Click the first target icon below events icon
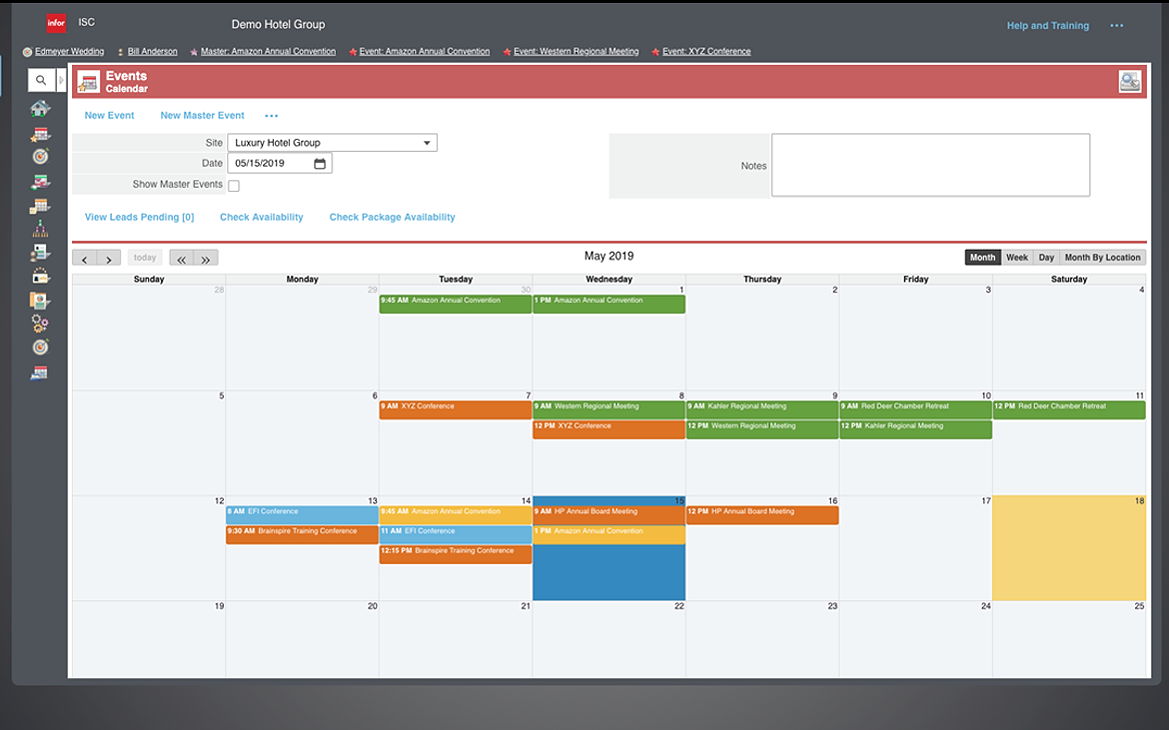Viewport: 1169px width, 730px height. point(40,156)
